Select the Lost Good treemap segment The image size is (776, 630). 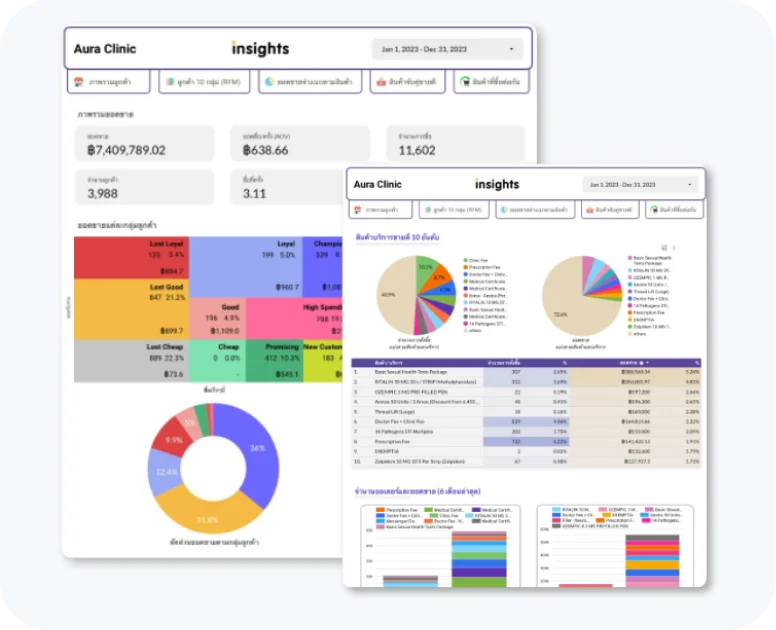pyautogui.click(x=131, y=309)
